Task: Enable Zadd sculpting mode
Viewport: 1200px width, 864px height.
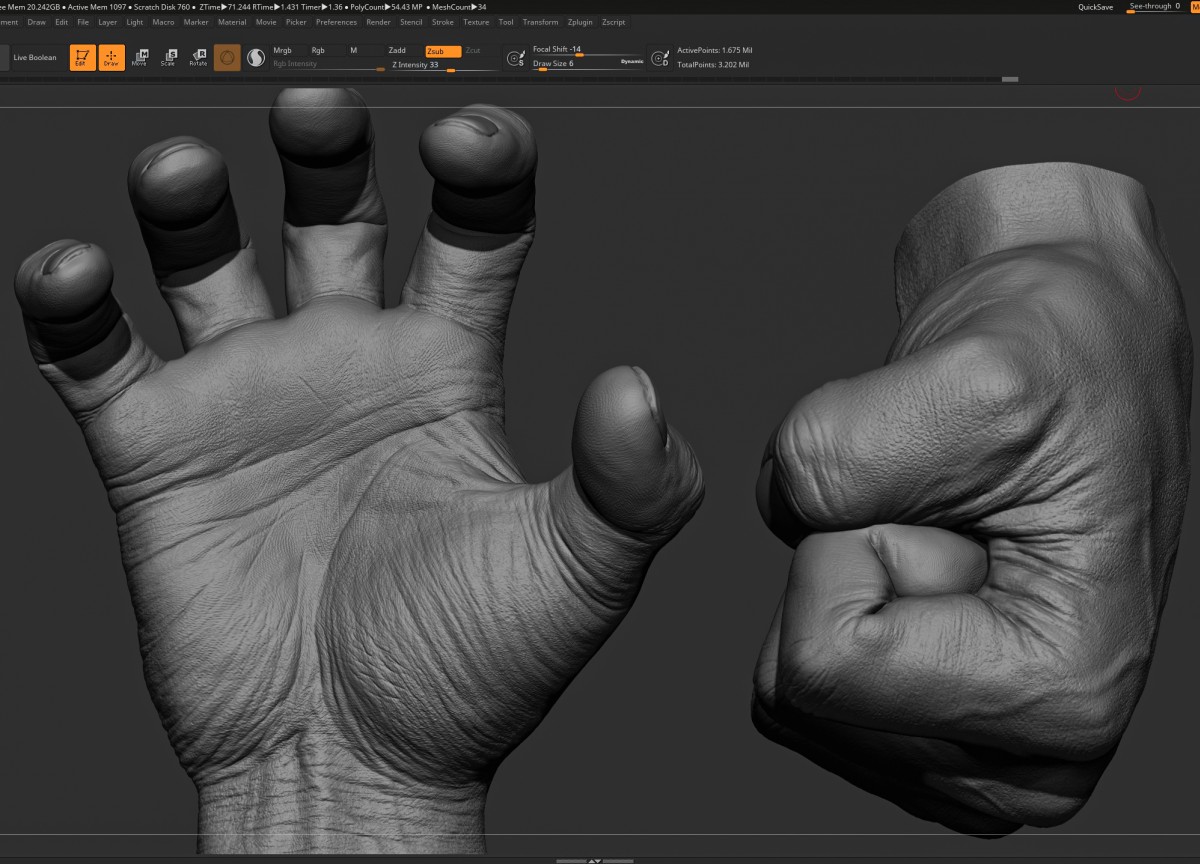Action: click(397, 50)
